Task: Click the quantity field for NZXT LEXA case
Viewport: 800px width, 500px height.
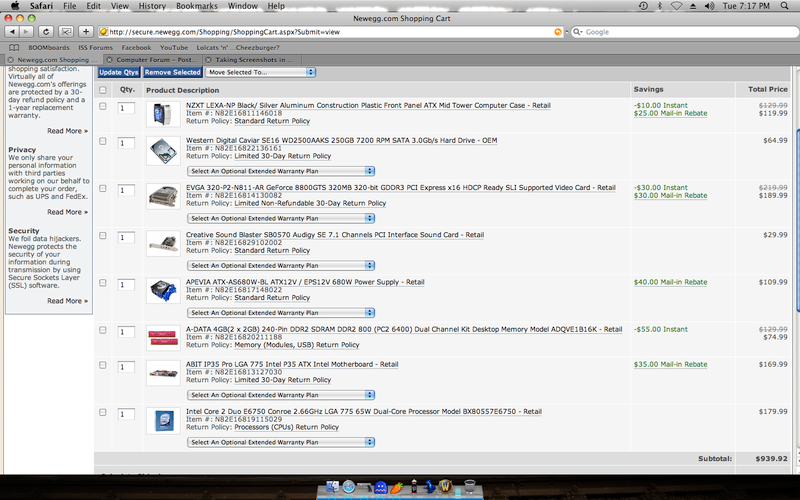Action: tap(126, 108)
